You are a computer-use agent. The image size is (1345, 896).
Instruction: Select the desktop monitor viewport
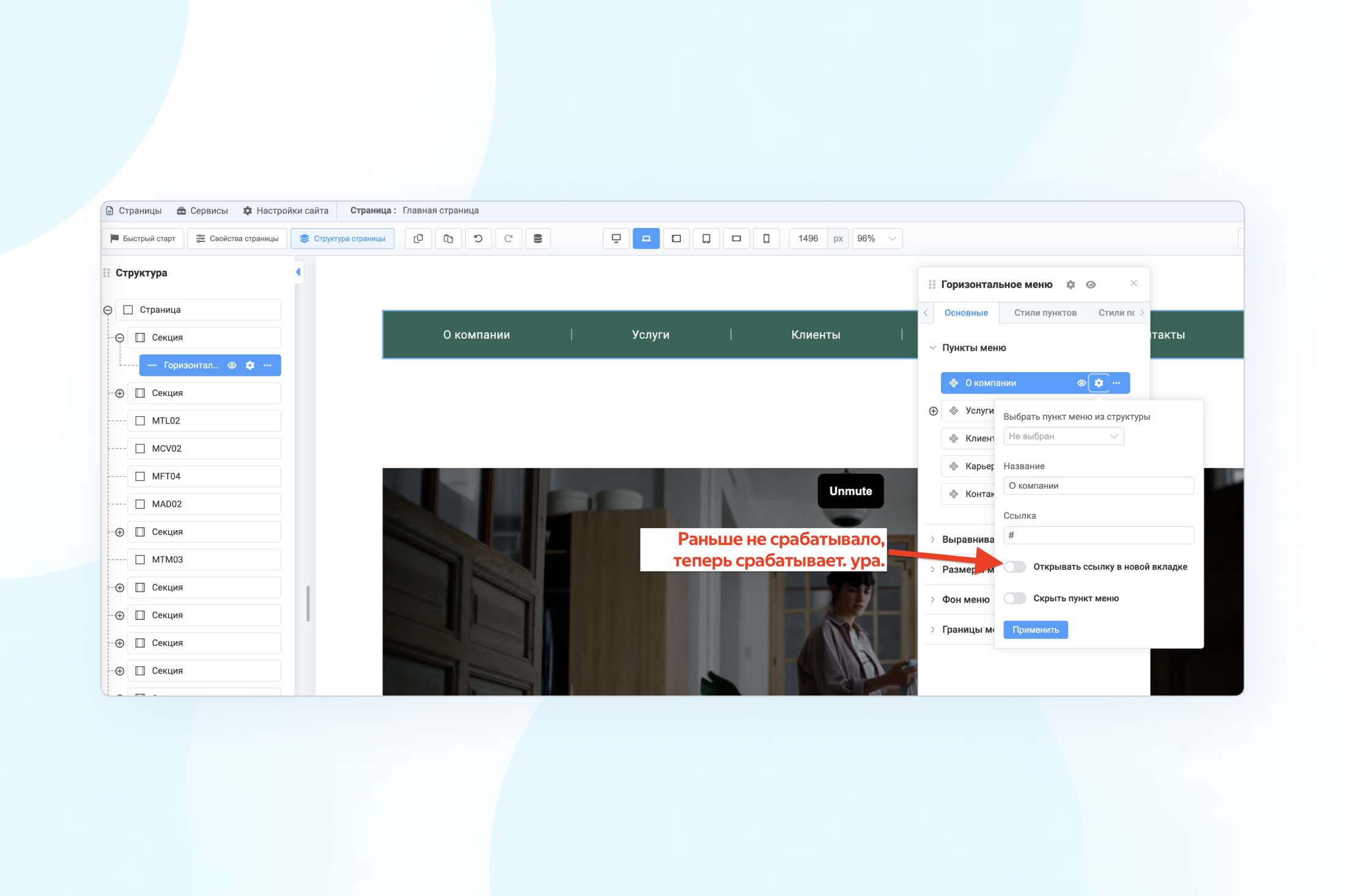(616, 238)
